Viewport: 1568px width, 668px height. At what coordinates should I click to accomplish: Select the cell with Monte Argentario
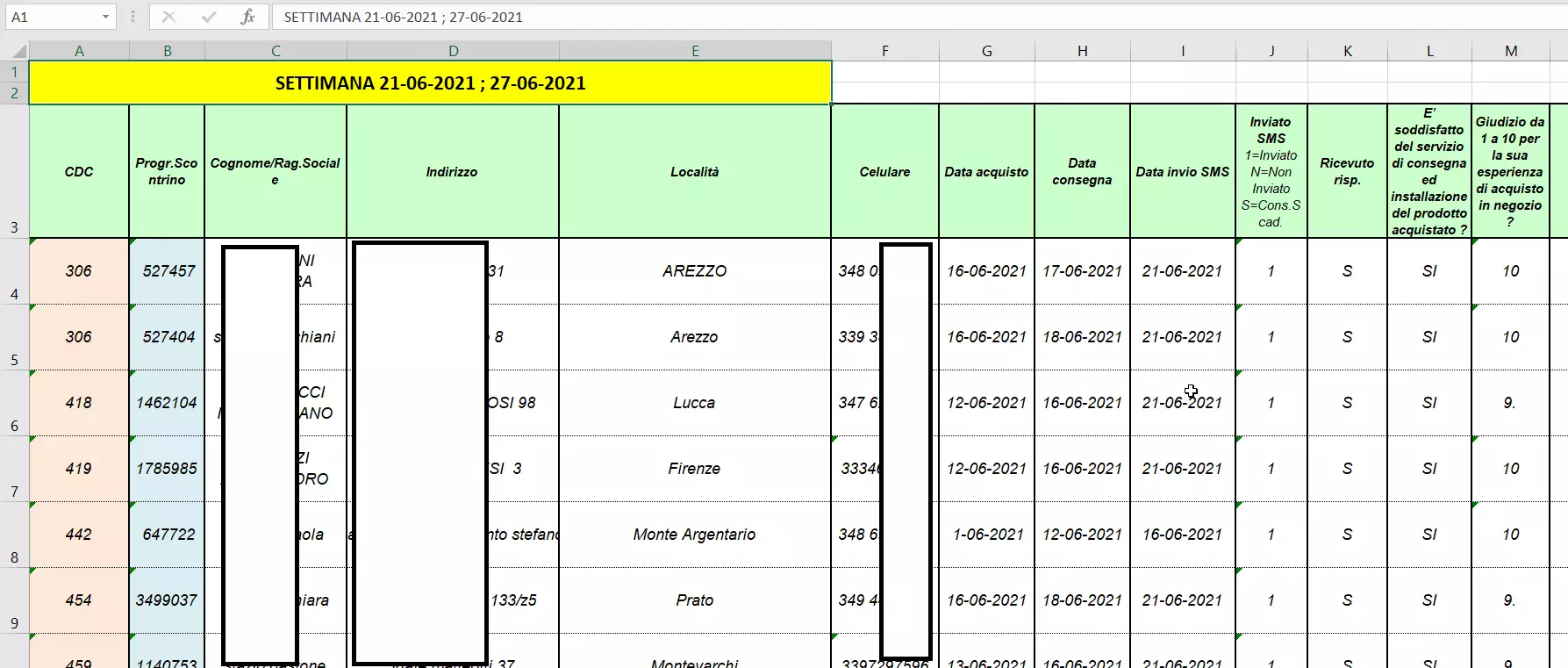pos(694,535)
